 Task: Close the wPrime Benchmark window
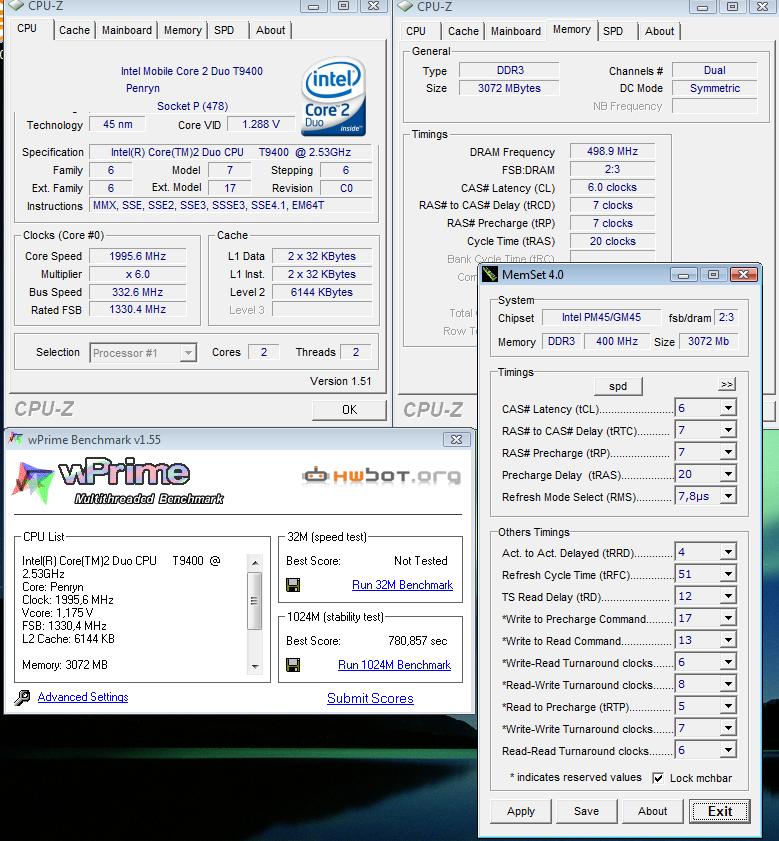(456, 439)
